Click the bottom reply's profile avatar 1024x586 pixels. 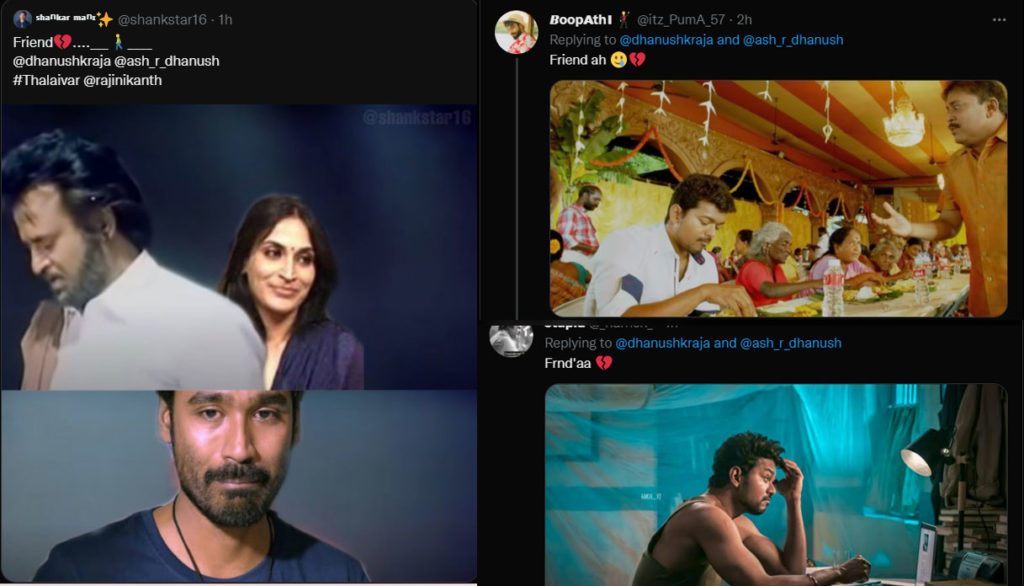[509, 338]
